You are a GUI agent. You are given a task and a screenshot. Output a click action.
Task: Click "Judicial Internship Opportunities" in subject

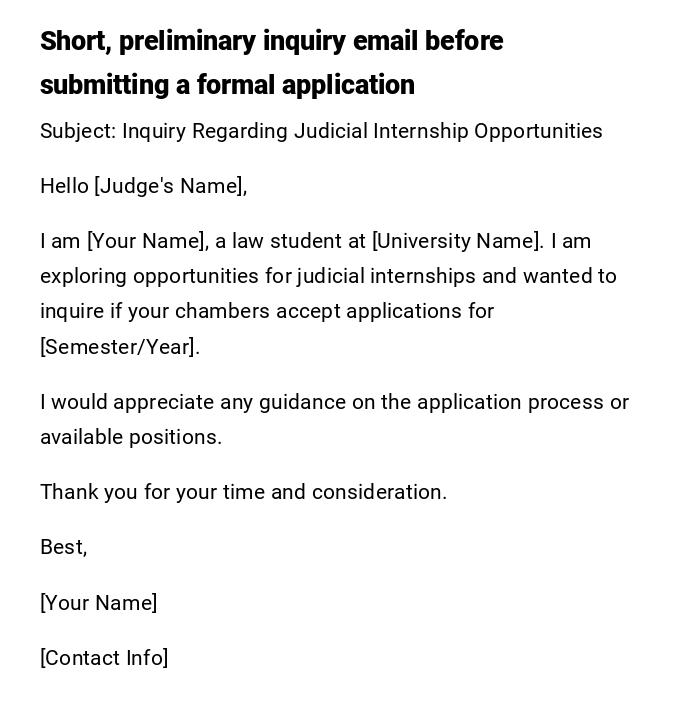pyautogui.click(x=448, y=131)
